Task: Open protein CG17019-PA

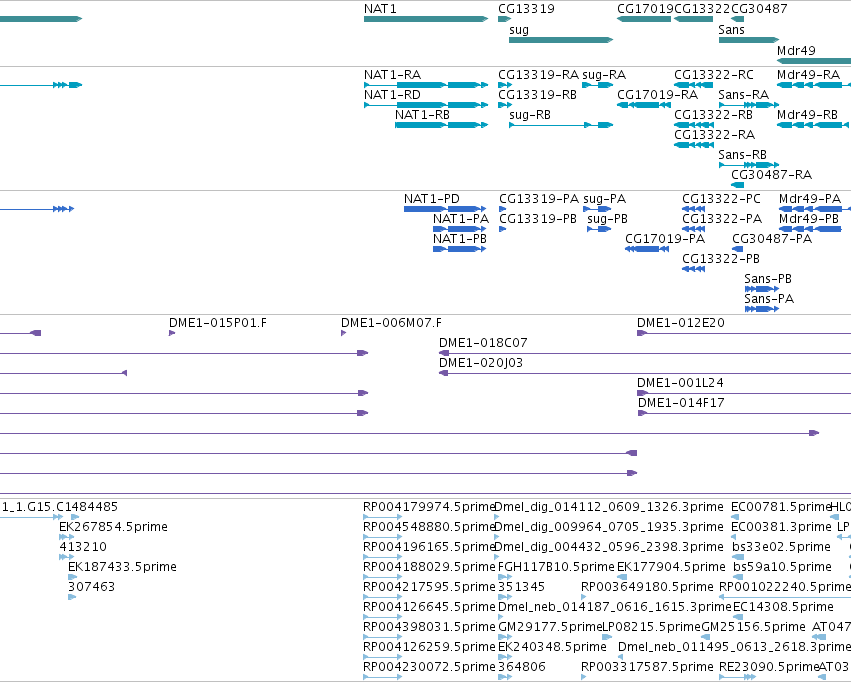Action: [x=647, y=249]
